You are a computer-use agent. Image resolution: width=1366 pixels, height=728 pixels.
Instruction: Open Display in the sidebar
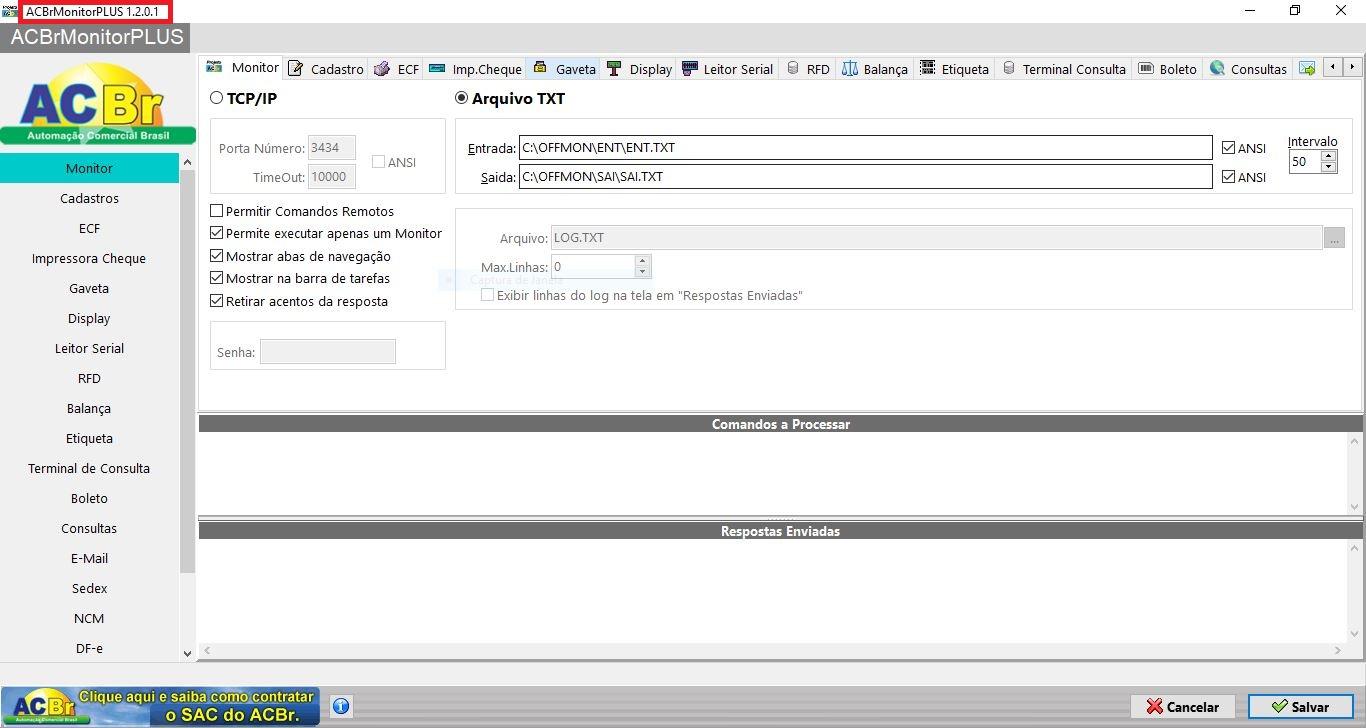click(89, 318)
